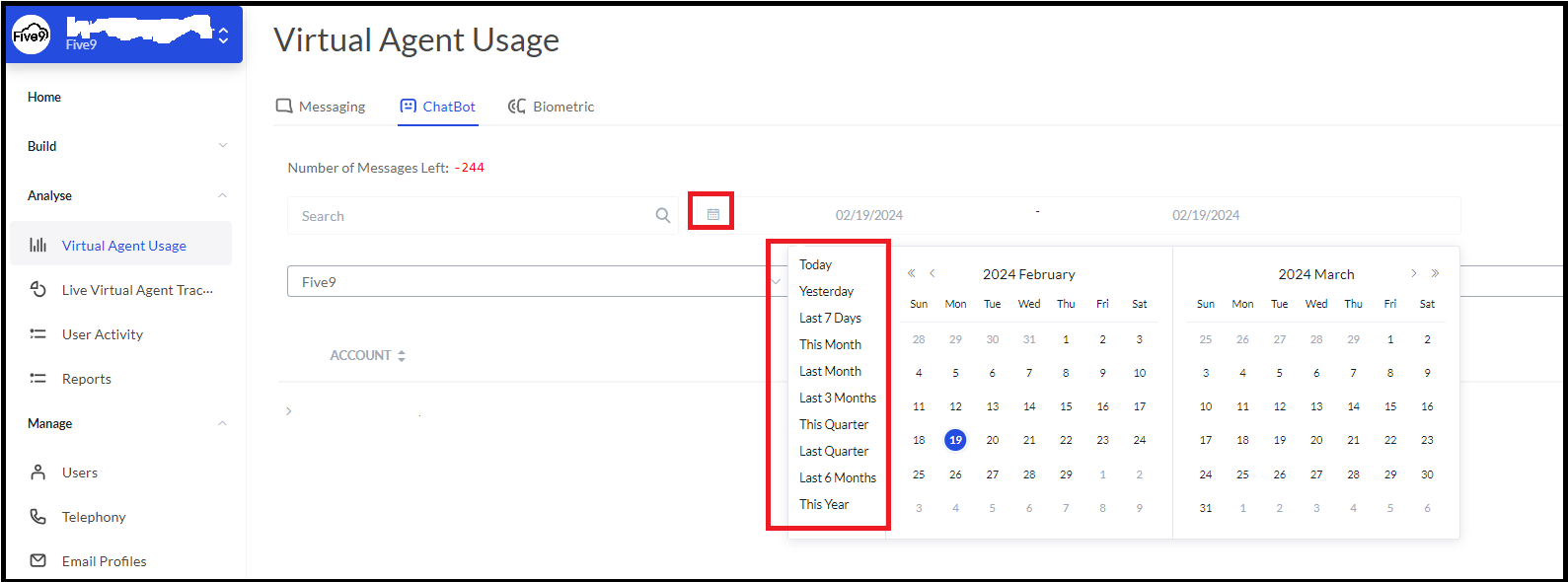The height and width of the screenshot is (582, 1568).
Task: Expand the first table row chevron
Action: (288, 411)
